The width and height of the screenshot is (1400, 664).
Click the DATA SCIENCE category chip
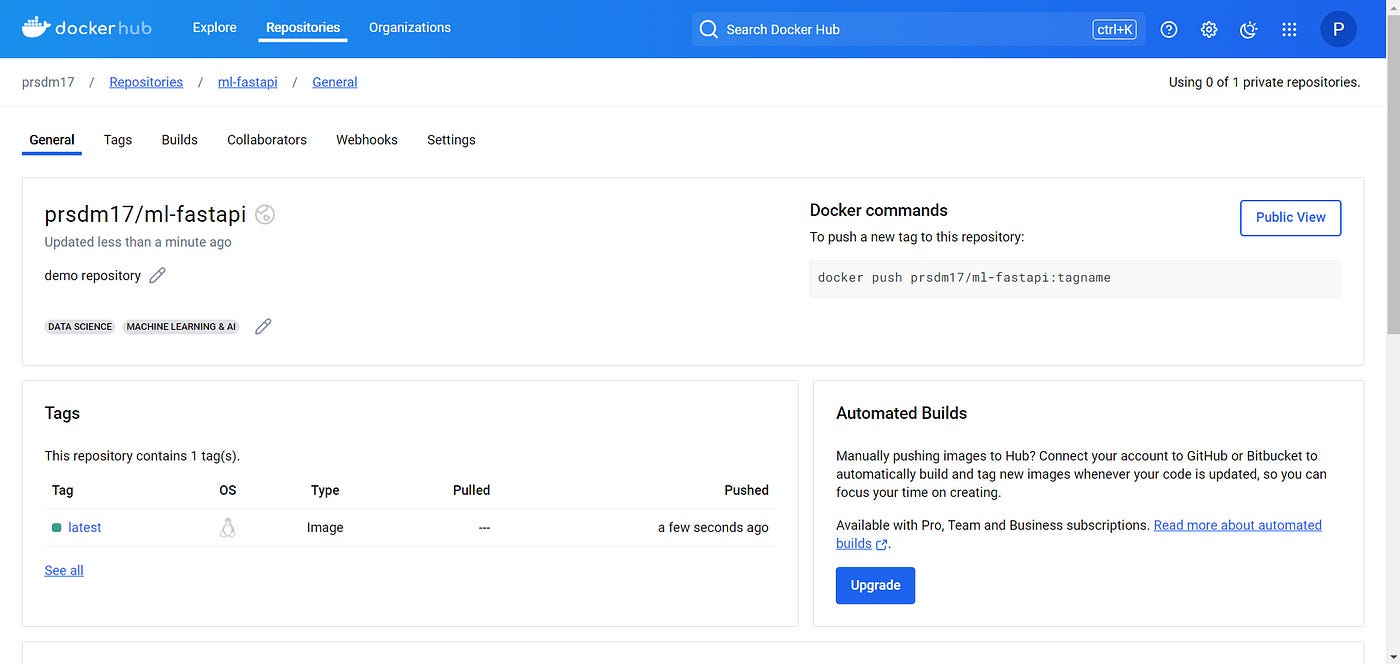(x=80, y=326)
